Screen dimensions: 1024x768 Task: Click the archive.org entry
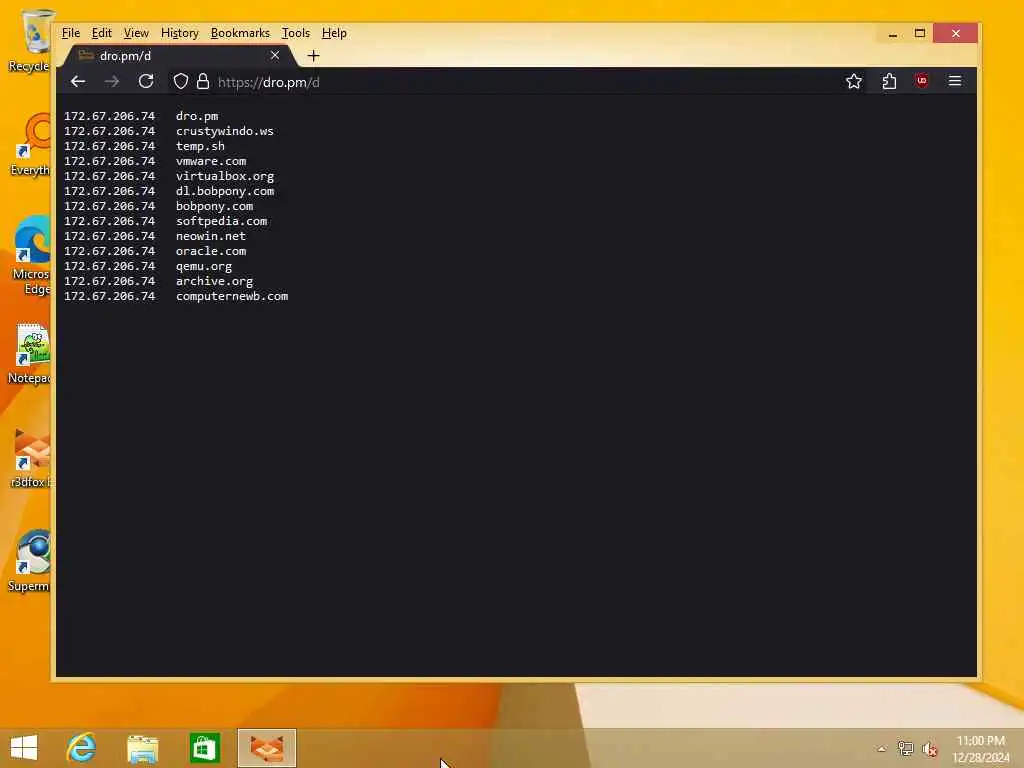tap(214, 281)
